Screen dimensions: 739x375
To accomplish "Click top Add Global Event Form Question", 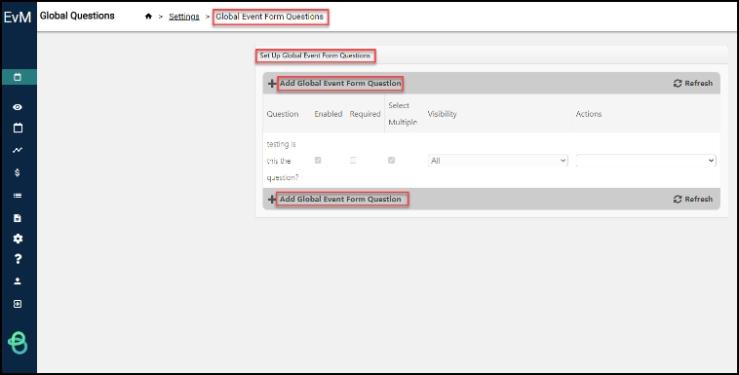I will click(340, 83).
